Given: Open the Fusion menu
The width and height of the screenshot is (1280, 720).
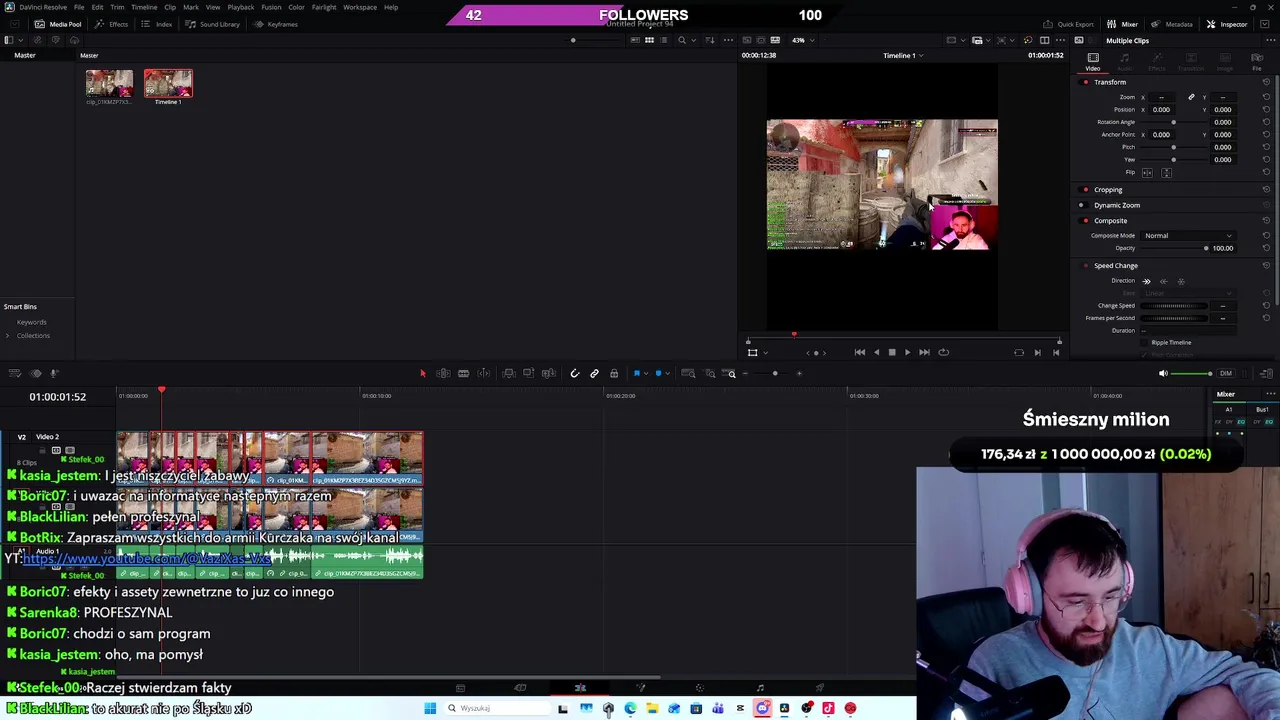Looking at the screenshot, I should (271, 7).
